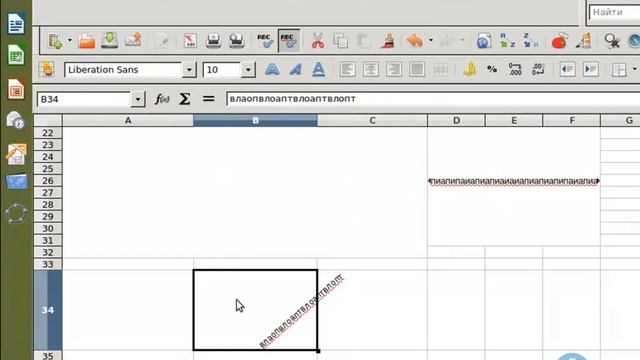Toggle AutoSpellcheck button

[x=289, y=41]
